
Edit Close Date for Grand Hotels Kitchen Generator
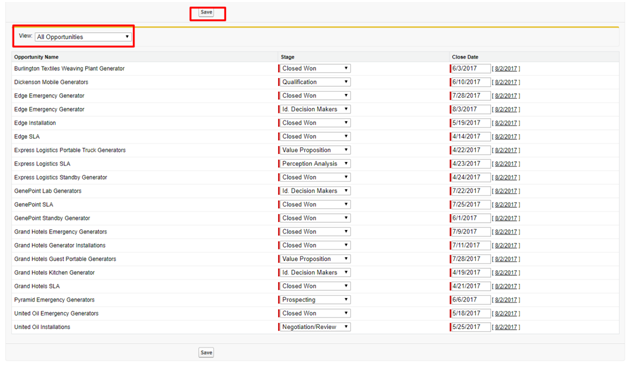[471, 273]
